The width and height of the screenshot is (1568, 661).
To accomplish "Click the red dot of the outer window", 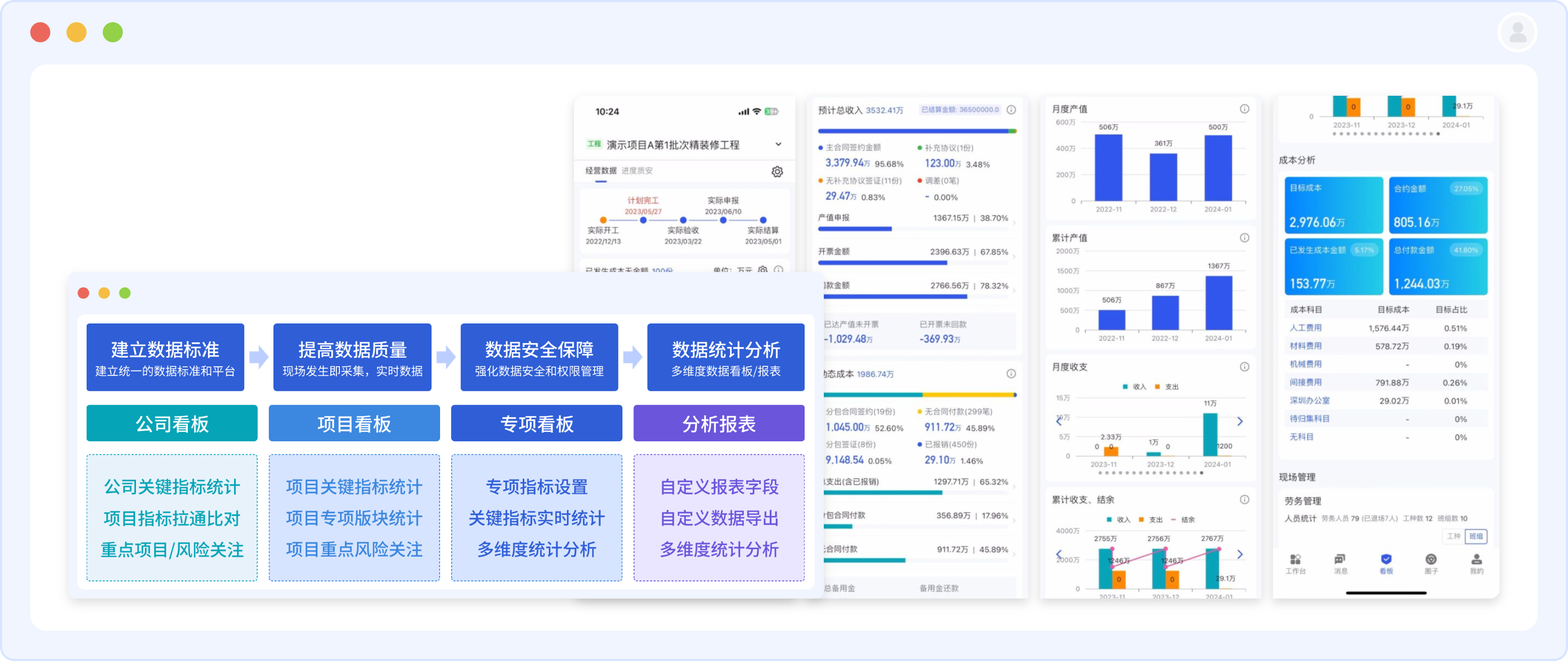I will click(40, 32).
